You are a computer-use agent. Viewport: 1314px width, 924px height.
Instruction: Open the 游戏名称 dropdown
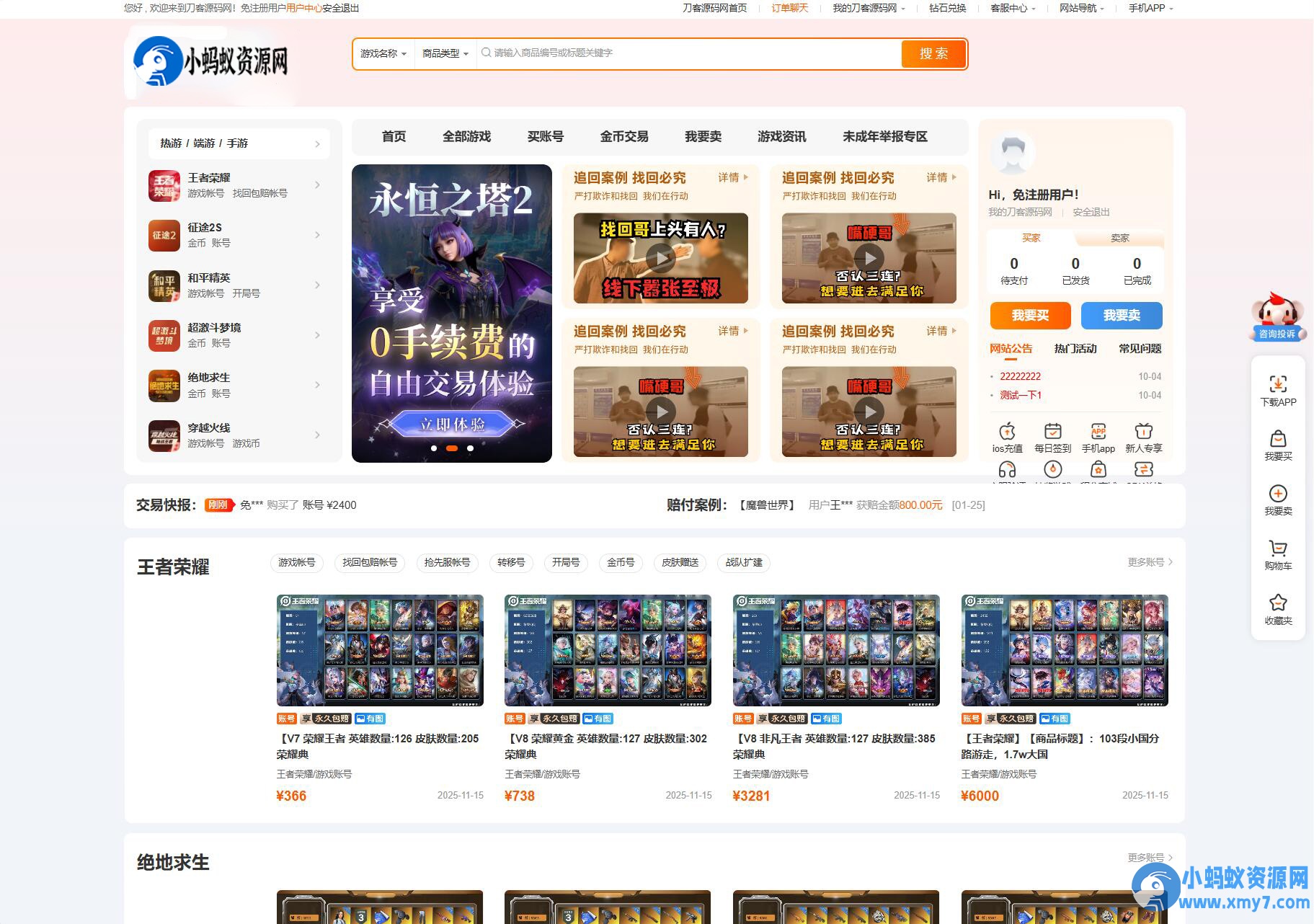[x=383, y=53]
